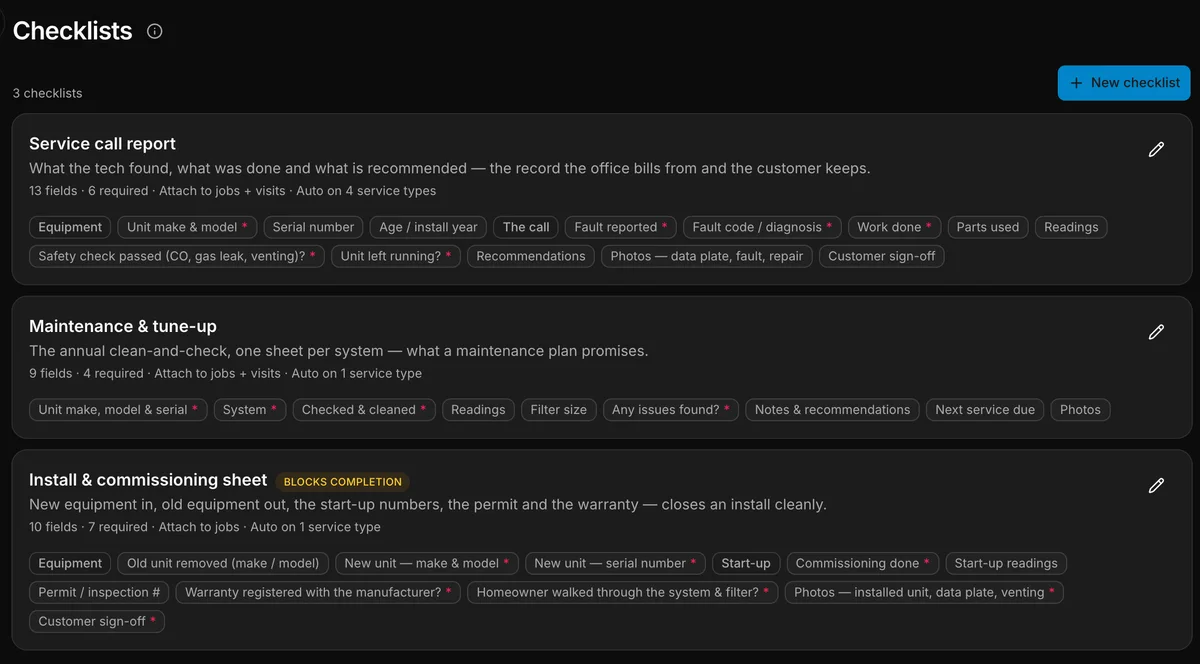Viewport: 1200px width, 664px height.
Task: Edit the Service call report checklist
Action: 1156,150
